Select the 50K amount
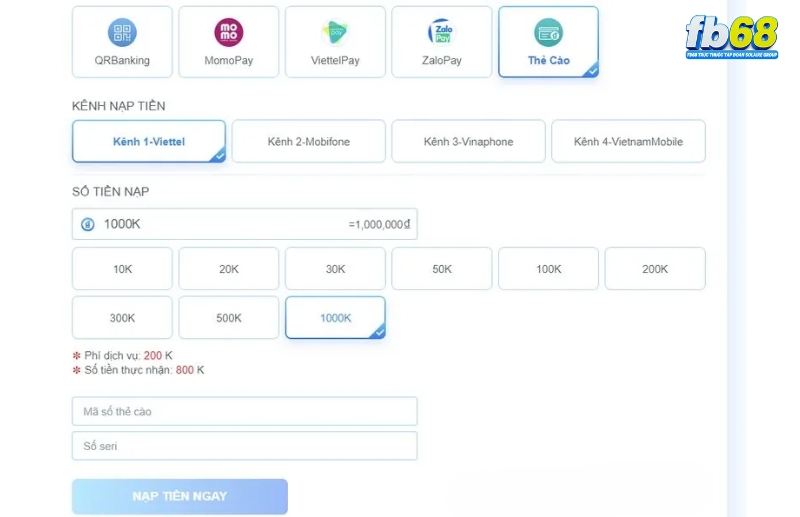Viewport: 800px width, 517px height. [442, 268]
